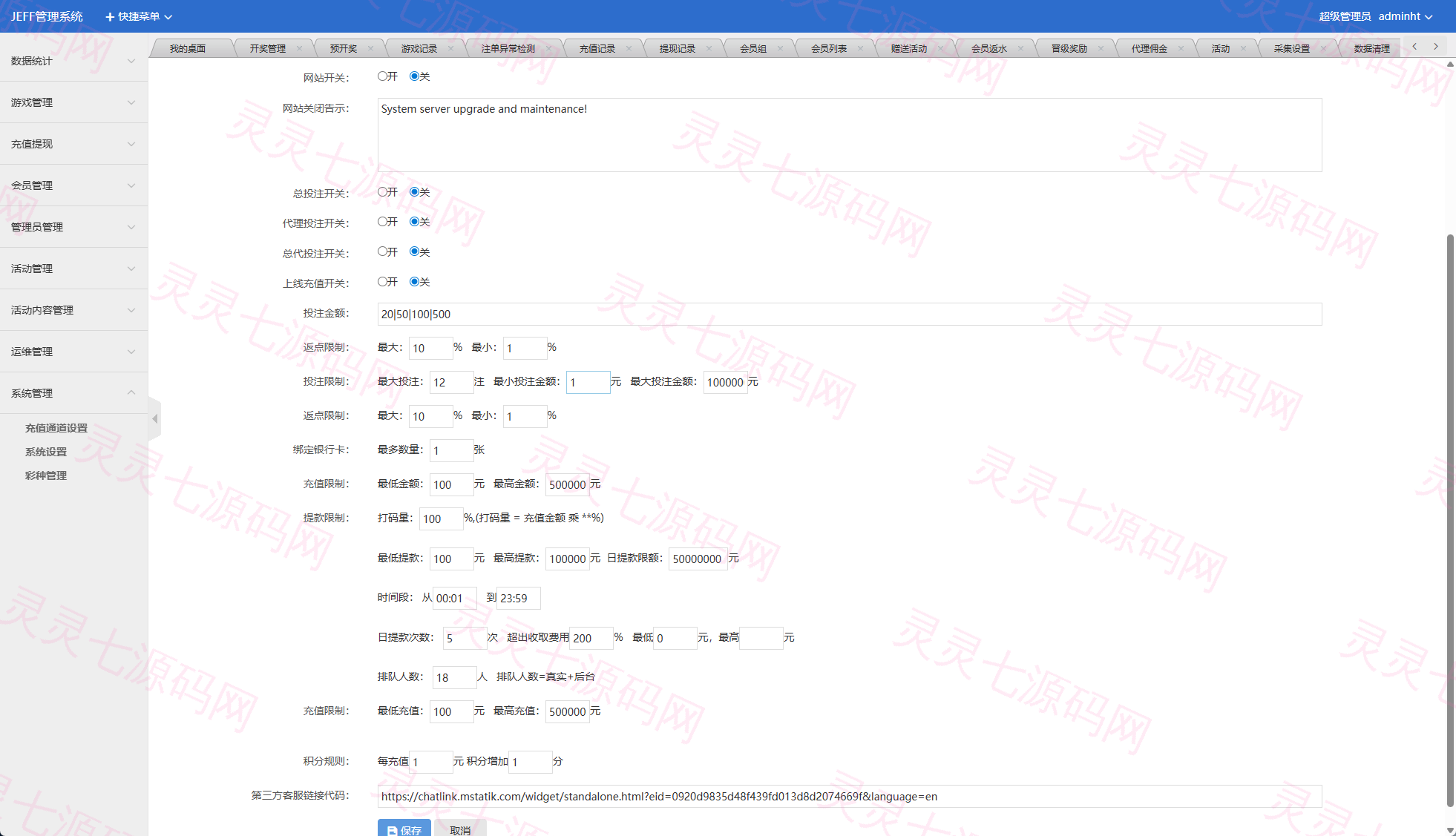Close the 游戏记录 tab
1456x836 pixels.
pos(450,49)
